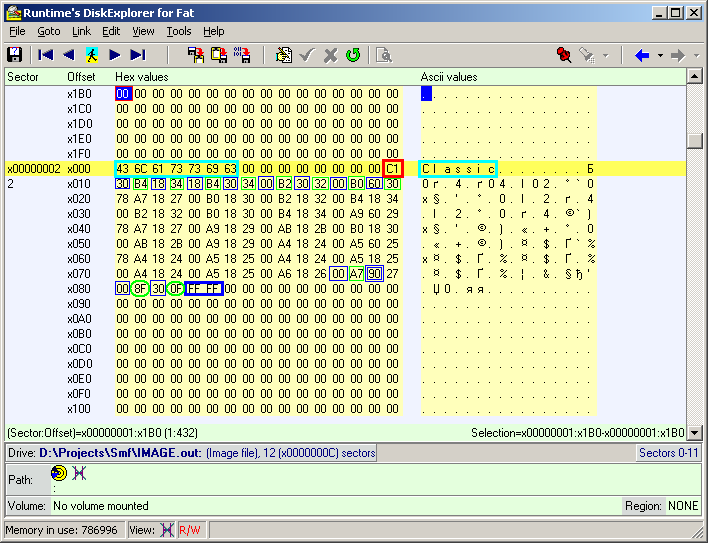Open the File menu
Screen dimensions: 708x543
click(17, 31)
